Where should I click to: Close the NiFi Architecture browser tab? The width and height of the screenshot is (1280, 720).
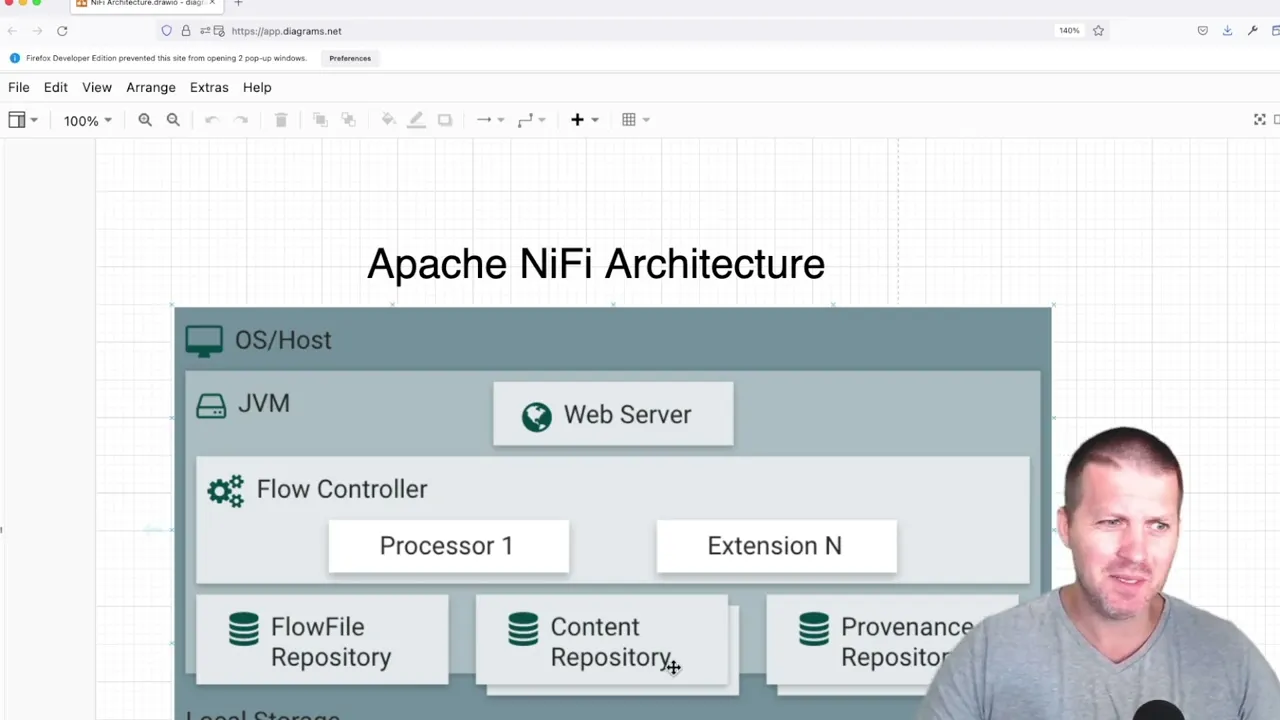(x=212, y=3)
